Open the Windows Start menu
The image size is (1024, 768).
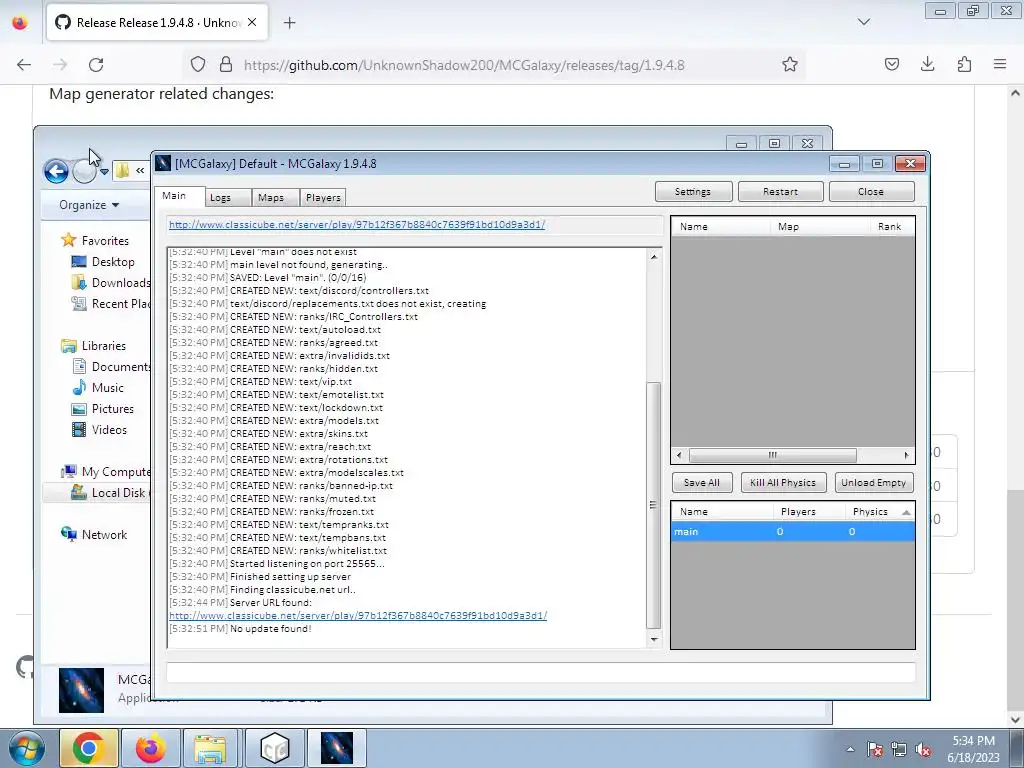coord(26,748)
